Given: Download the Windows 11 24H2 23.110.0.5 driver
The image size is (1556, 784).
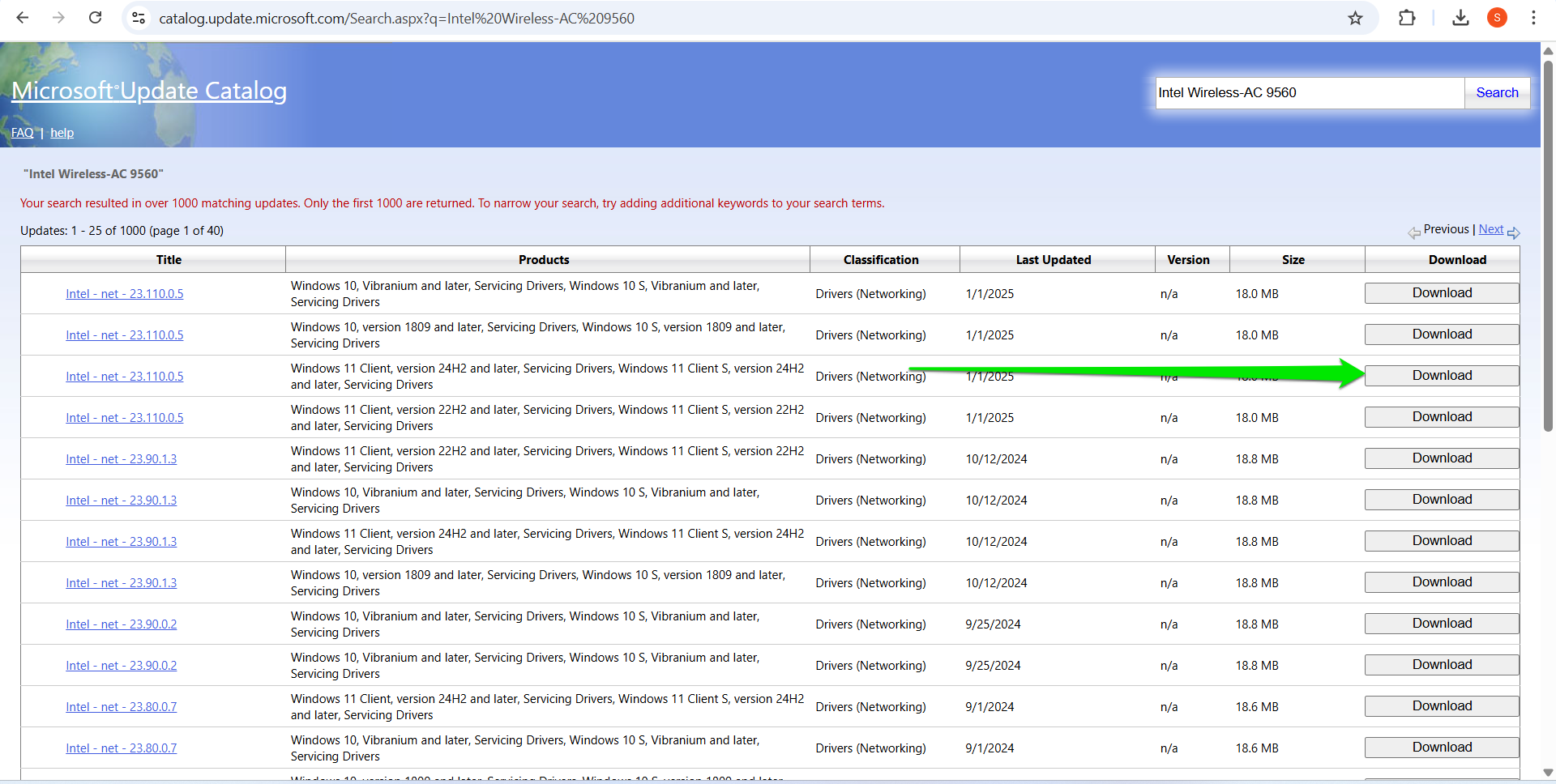Looking at the screenshot, I should (1441, 376).
